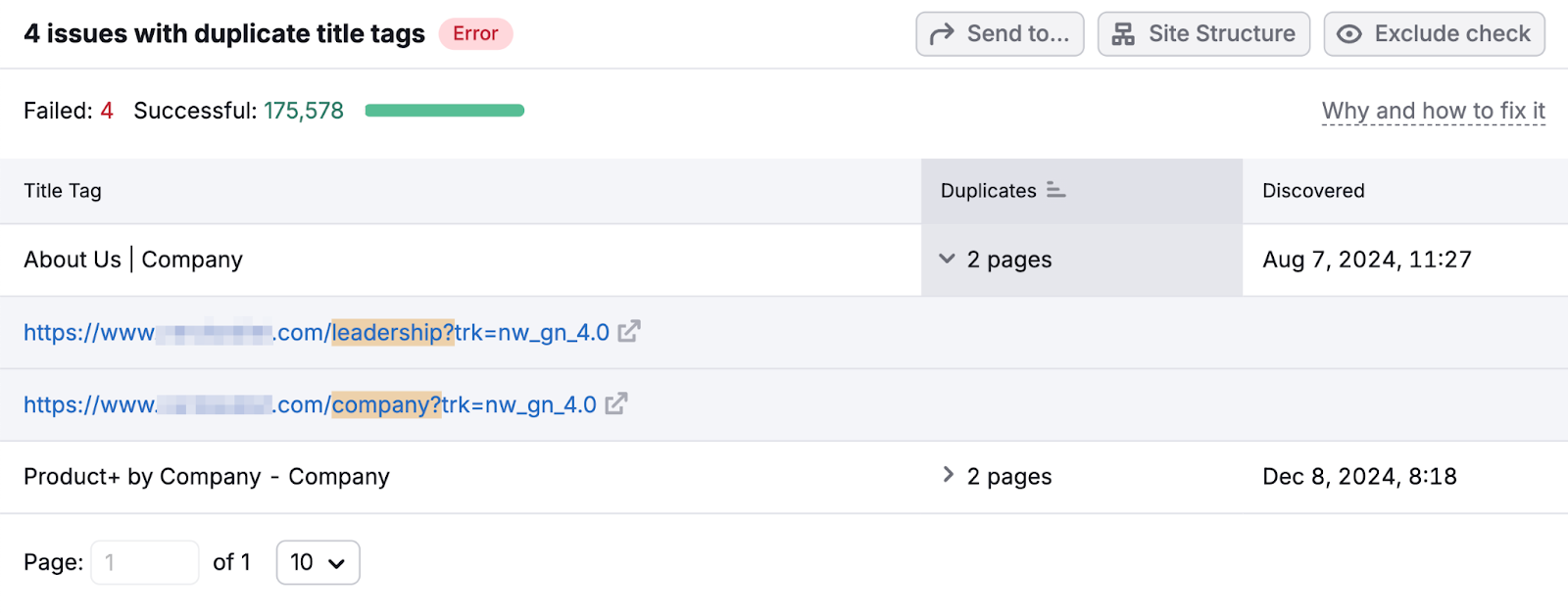This screenshot has height=614, width=1568.
Task: Click the Send to... button
Action: 1000,33
